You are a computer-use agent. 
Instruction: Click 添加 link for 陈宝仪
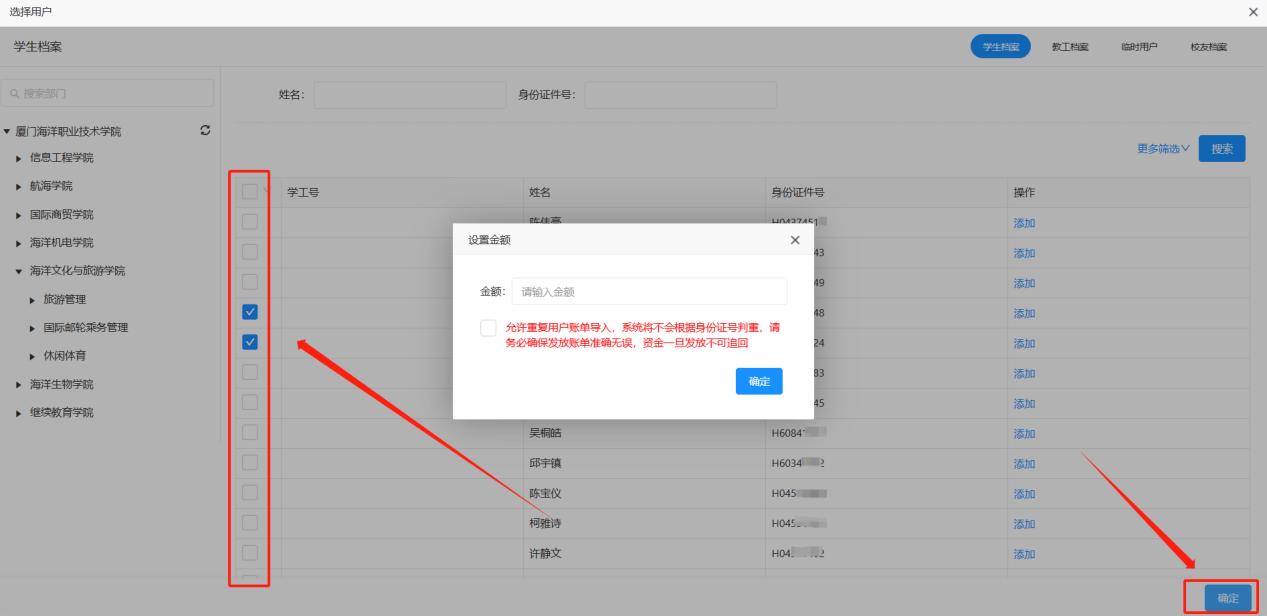[1024, 494]
